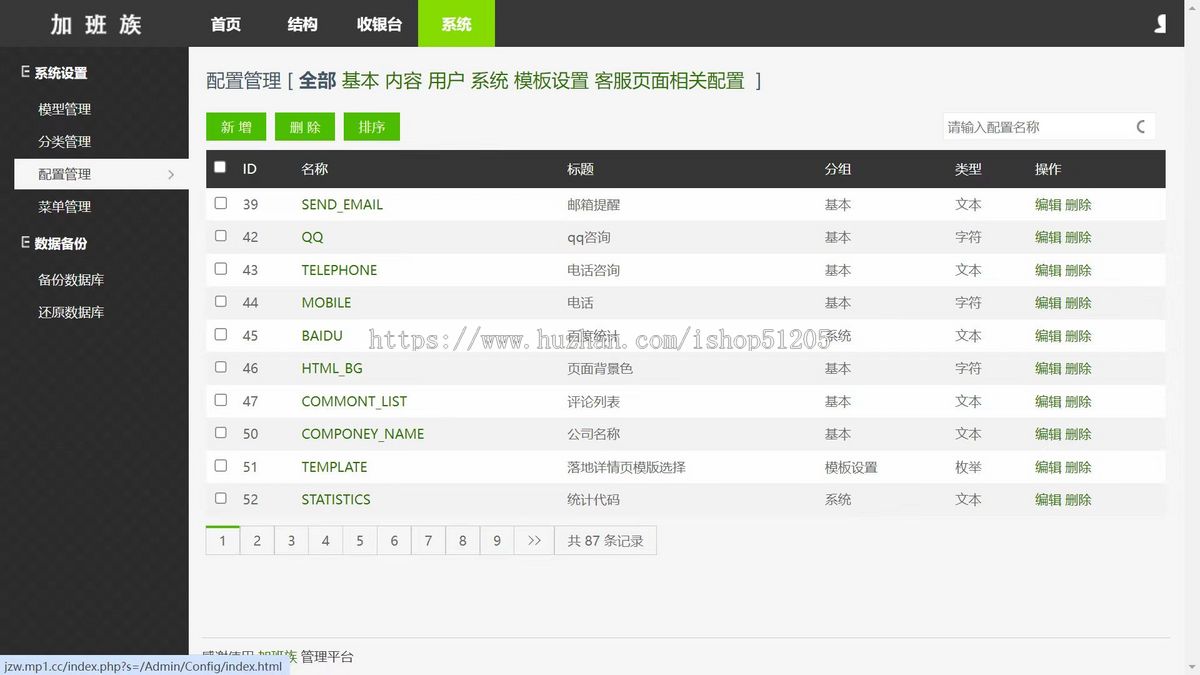Click 编辑 in the QQ row

pyautogui.click(x=1048, y=237)
